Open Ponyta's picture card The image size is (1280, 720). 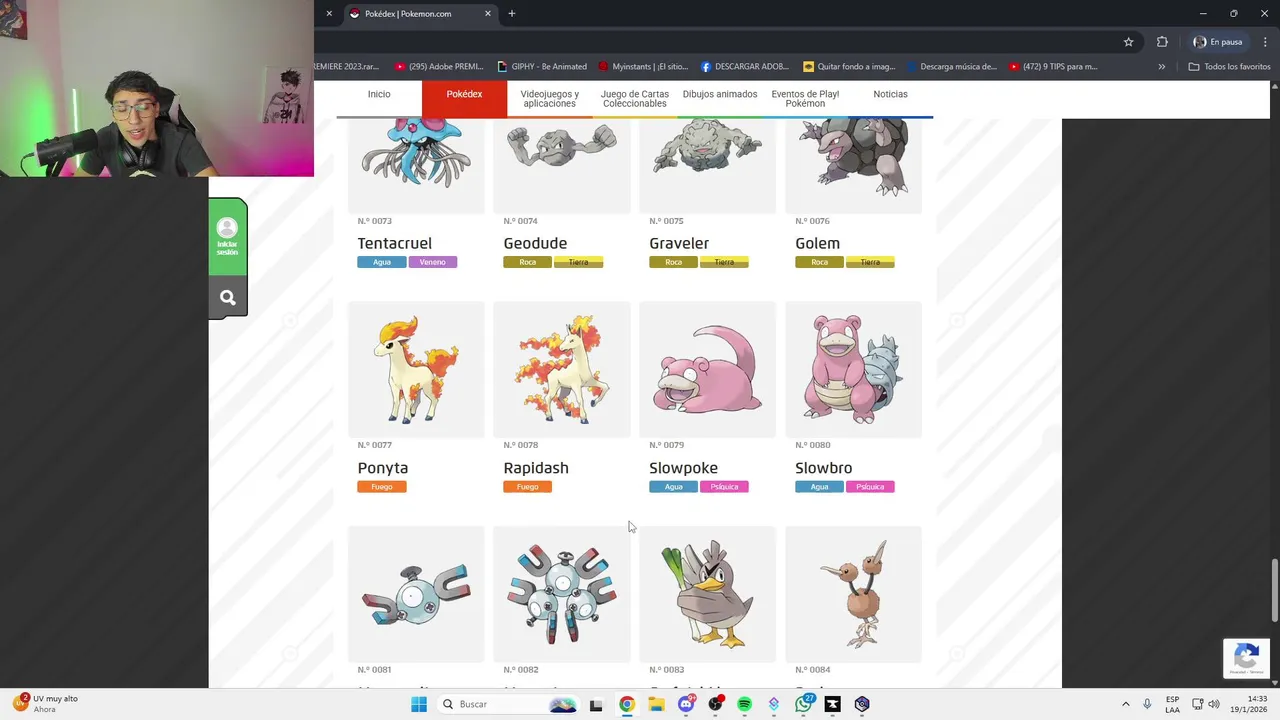click(x=416, y=369)
